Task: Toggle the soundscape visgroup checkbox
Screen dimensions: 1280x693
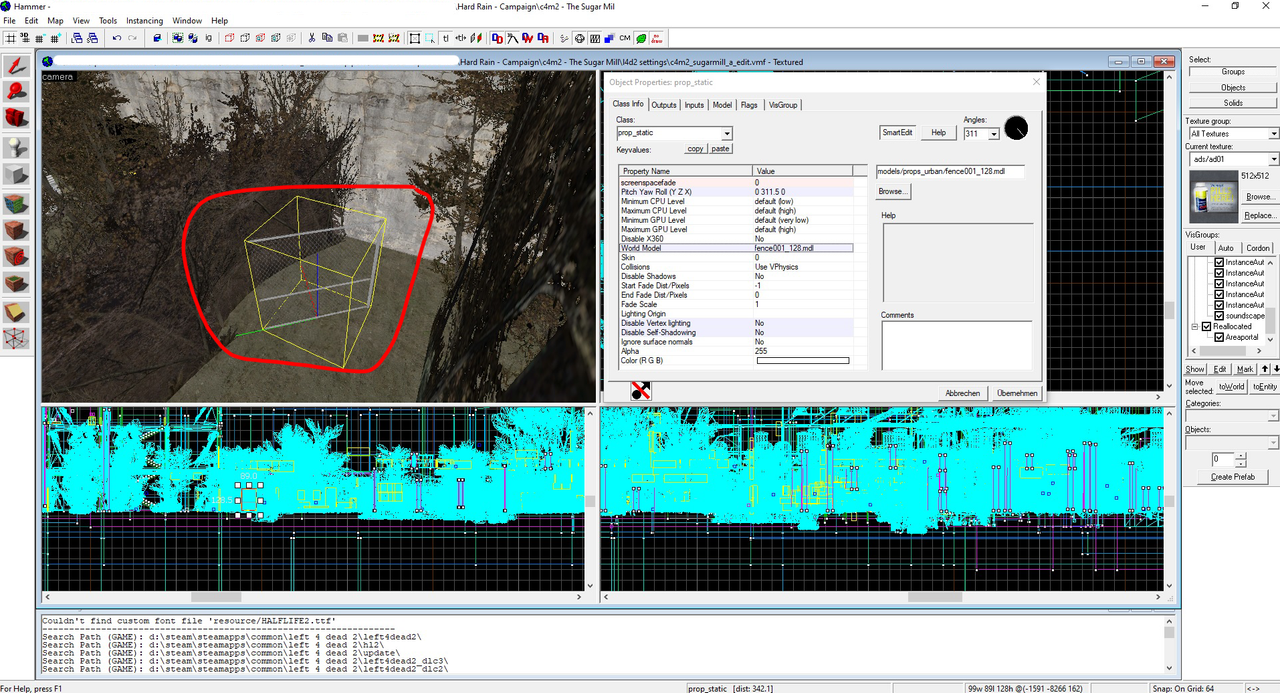Action: (x=1219, y=316)
